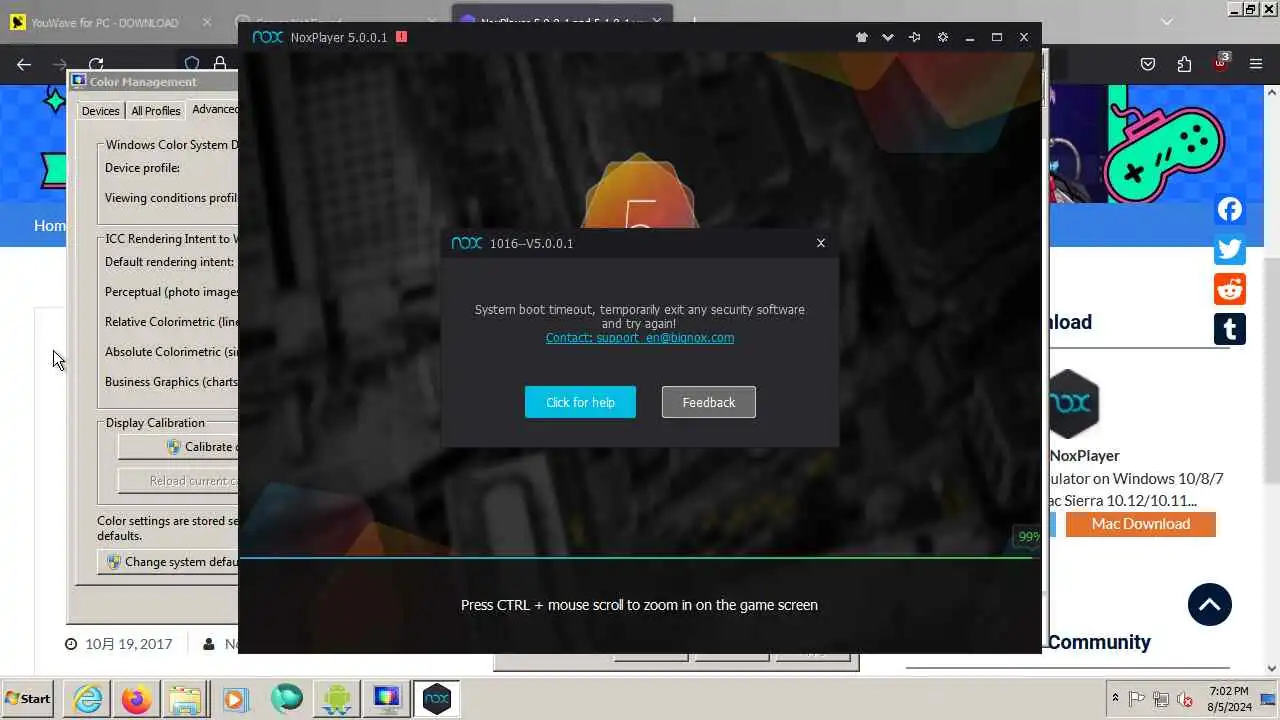1280x720 pixels.
Task: Click the Save to Pocket icon
Action: pos(1148,64)
